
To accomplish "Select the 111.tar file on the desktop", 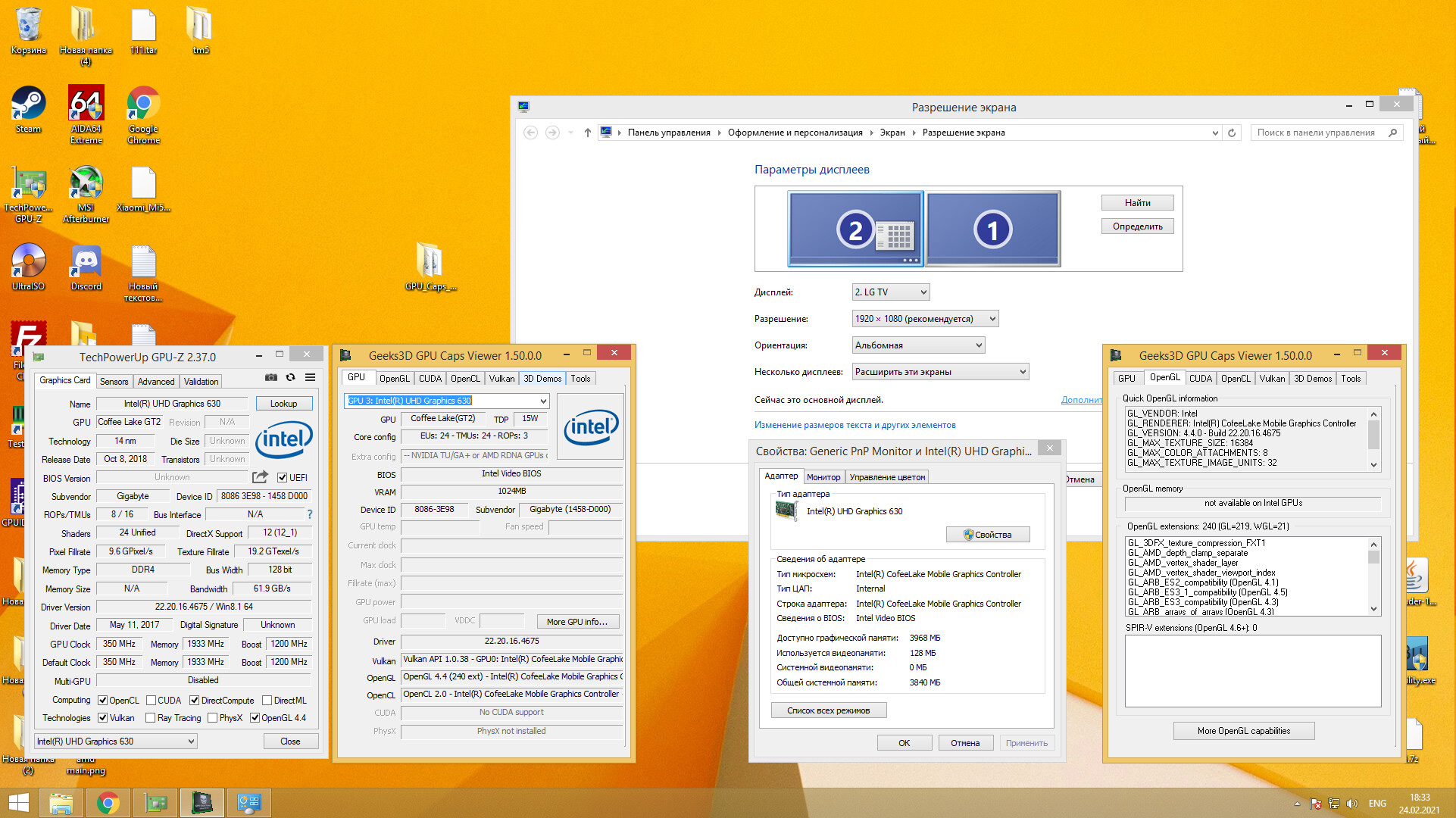I will tap(143, 31).
